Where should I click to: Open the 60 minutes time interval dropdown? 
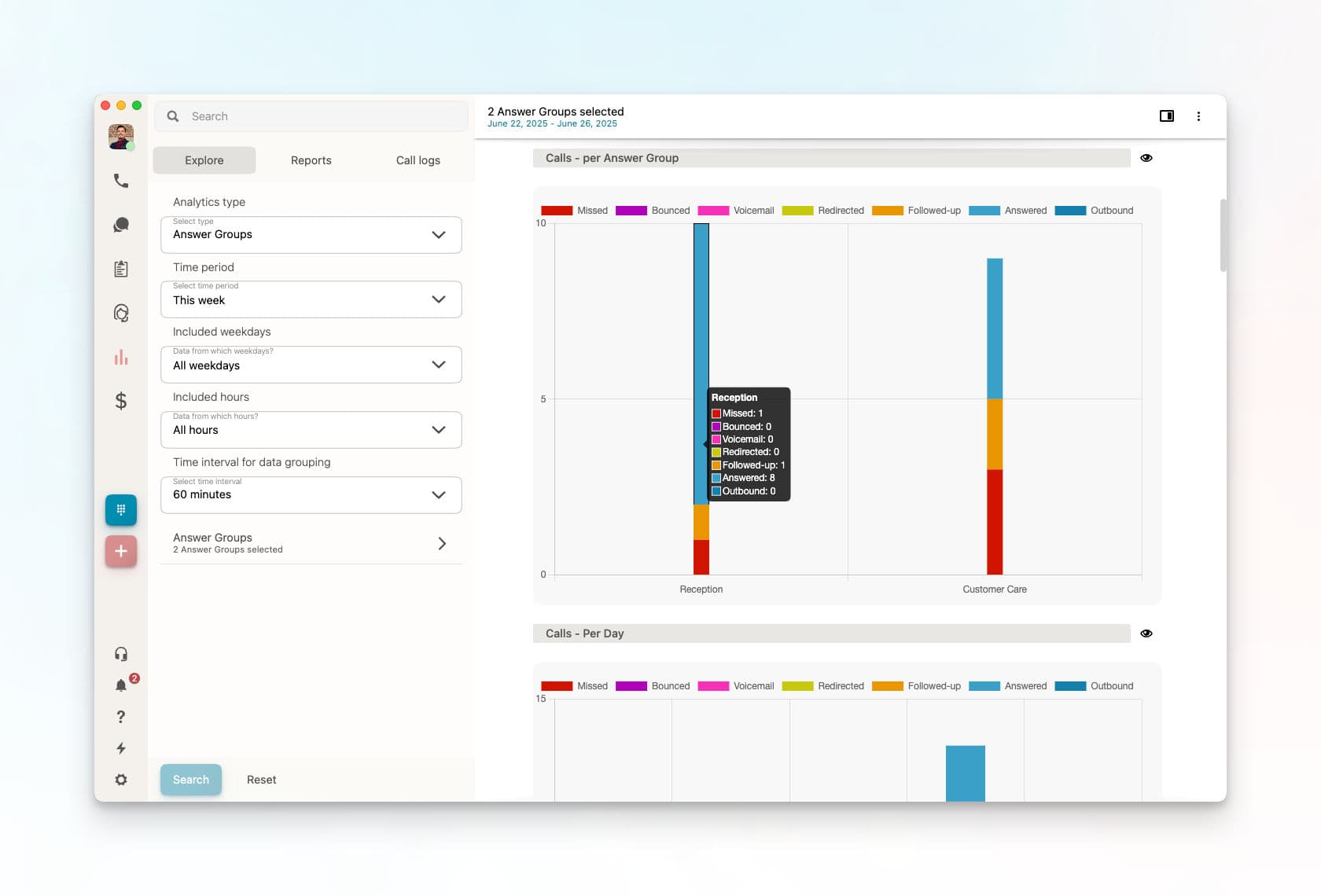(x=311, y=495)
